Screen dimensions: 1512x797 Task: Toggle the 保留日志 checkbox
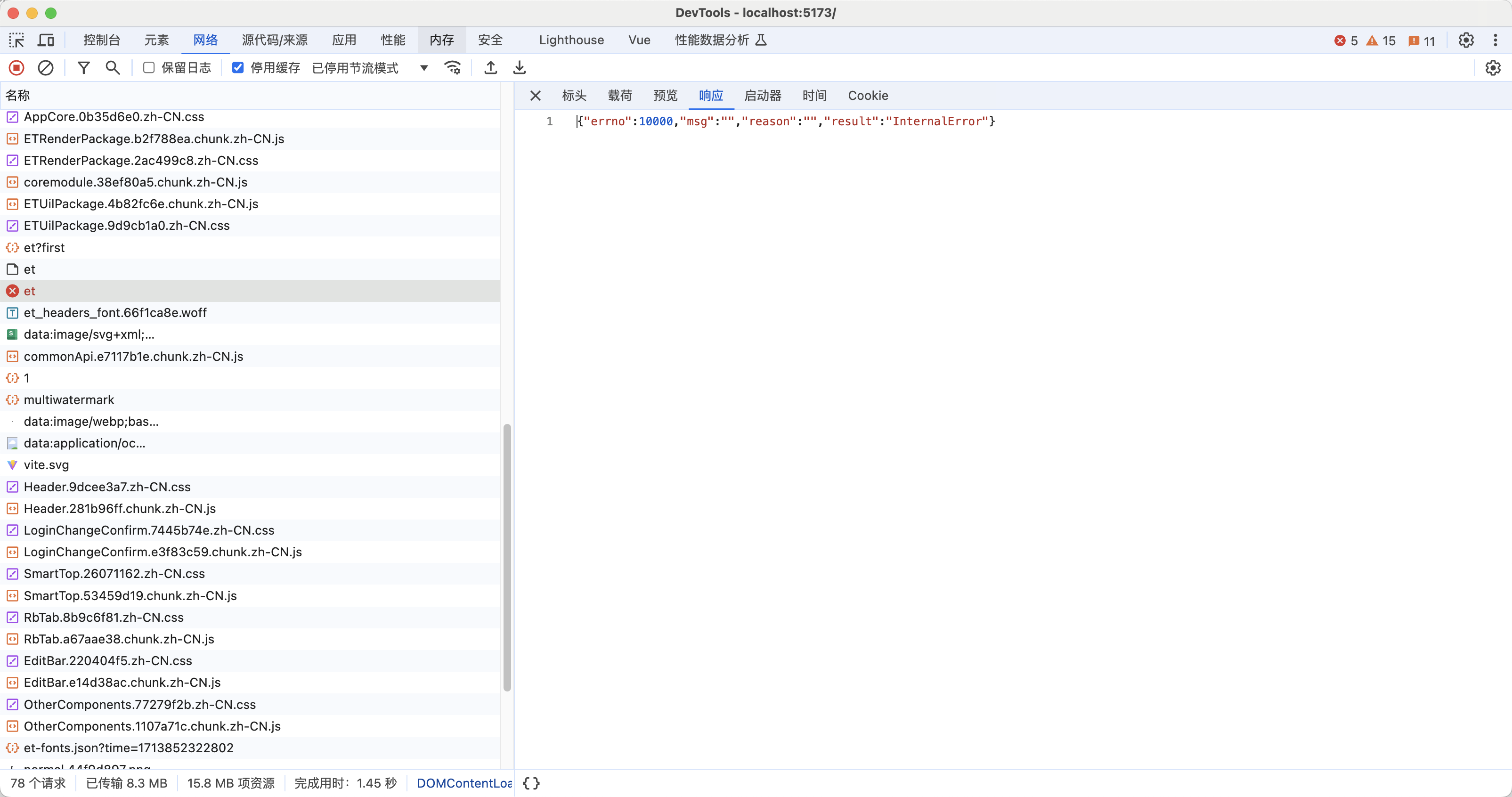149,68
